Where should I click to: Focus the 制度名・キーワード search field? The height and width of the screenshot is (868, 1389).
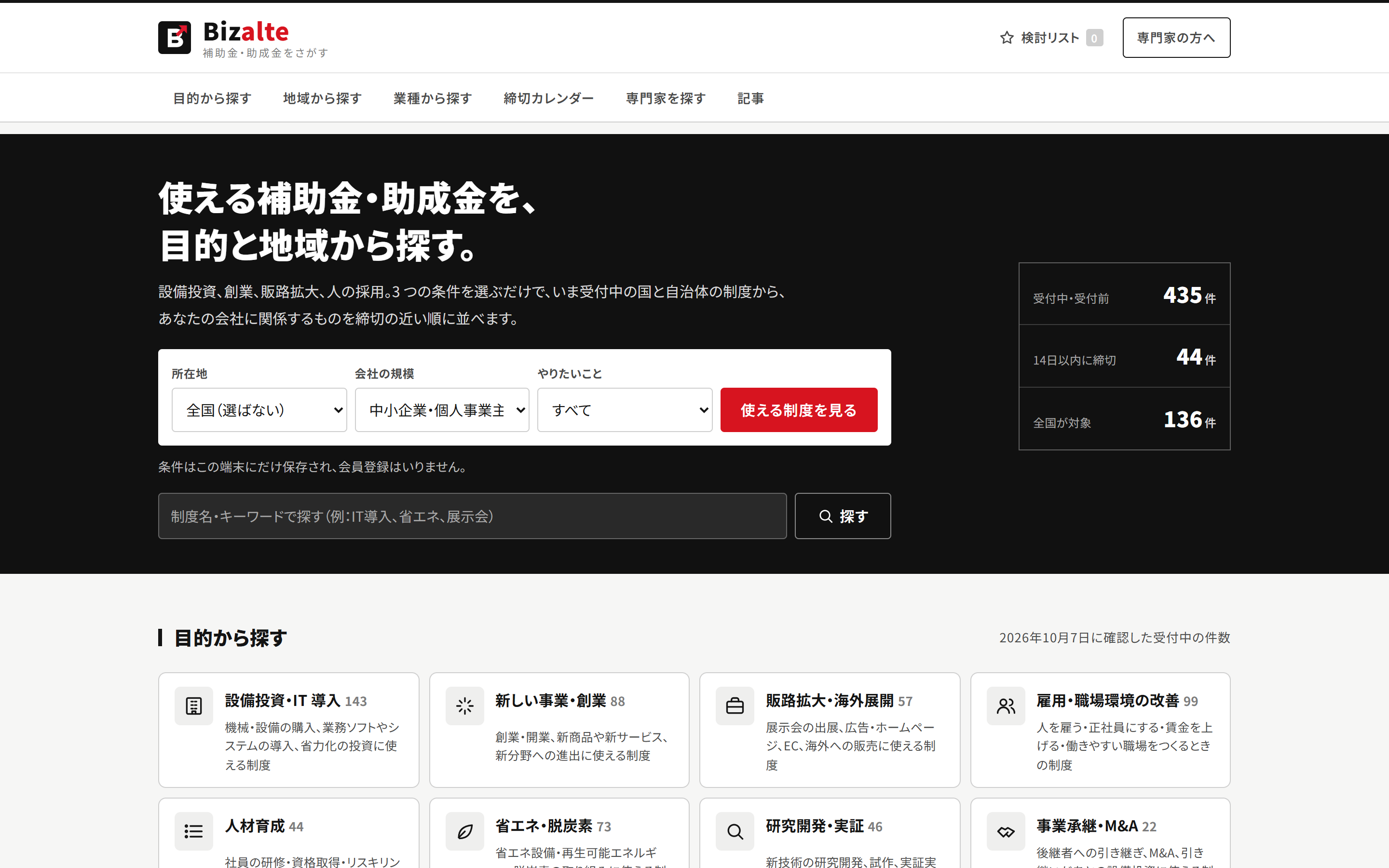[x=472, y=516]
